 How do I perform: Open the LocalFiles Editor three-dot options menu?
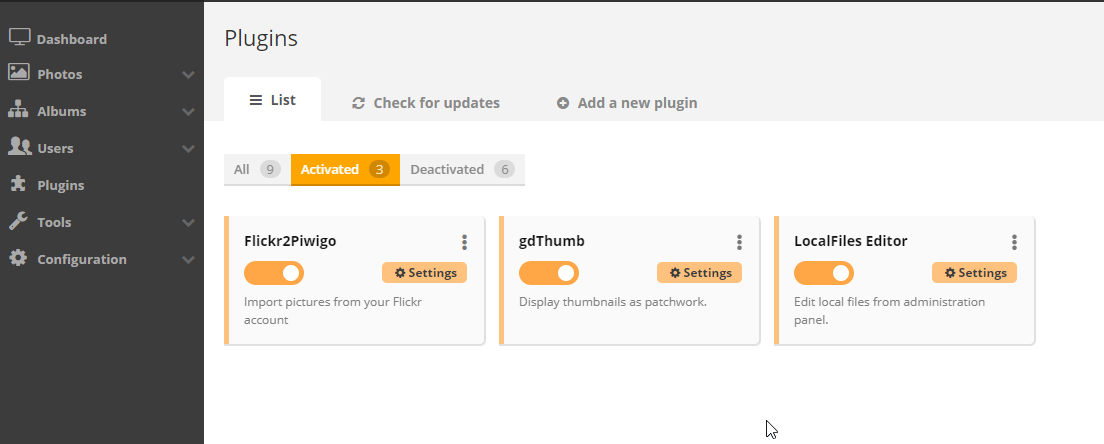click(x=1015, y=242)
